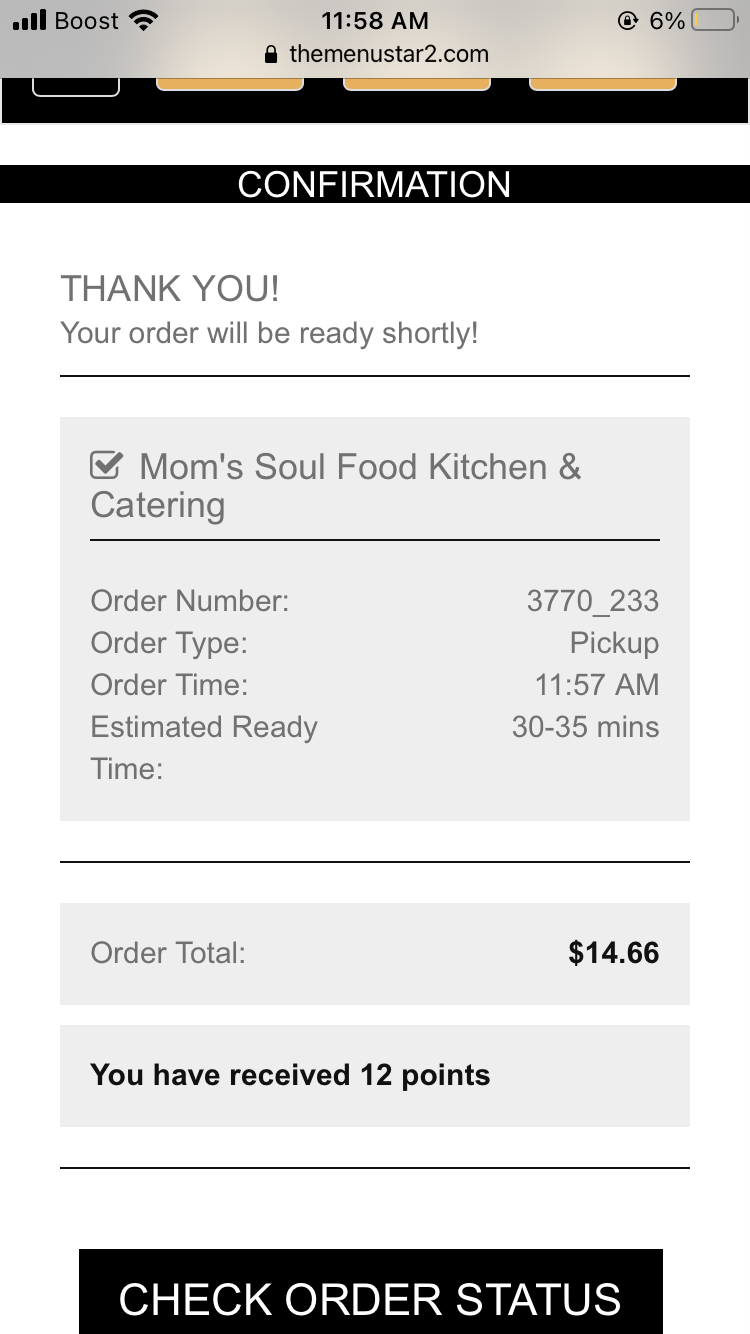750x1334 pixels.
Task: Click the 30-35 mins estimated ready time
Action: 585,727
